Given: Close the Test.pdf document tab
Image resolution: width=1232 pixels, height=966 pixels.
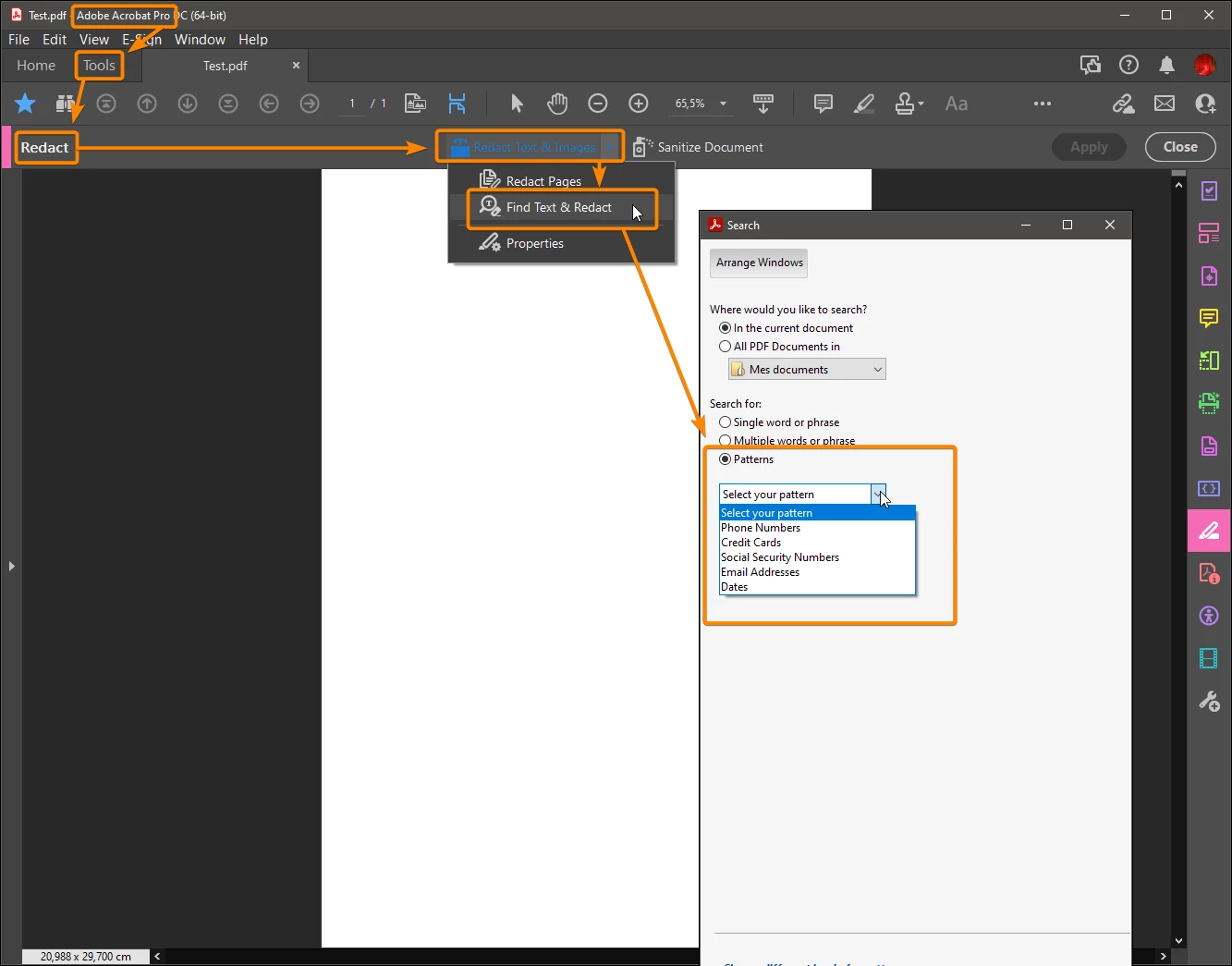Looking at the screenshot, I should [x=296, y=66].
